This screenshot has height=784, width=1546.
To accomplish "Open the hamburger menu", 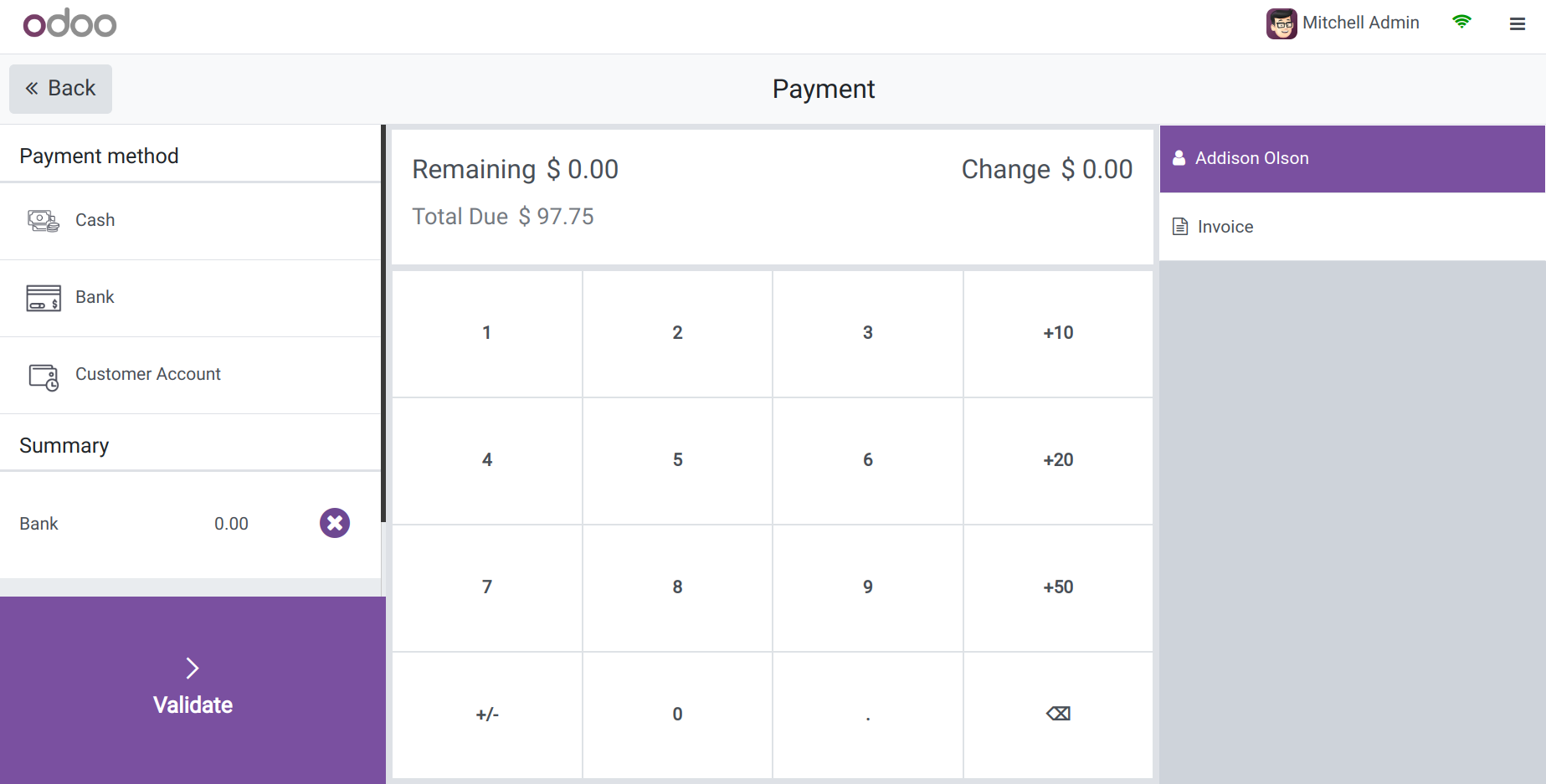I will pyautogui.click(x=1517, y=24).
